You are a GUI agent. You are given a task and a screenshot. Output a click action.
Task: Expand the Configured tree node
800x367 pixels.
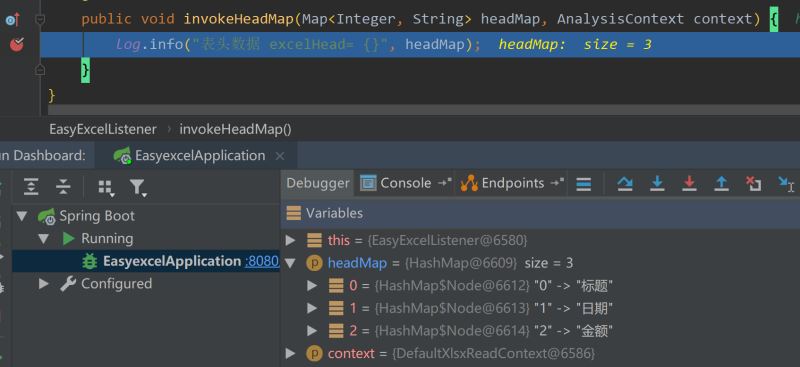click(x=44, y=284)
